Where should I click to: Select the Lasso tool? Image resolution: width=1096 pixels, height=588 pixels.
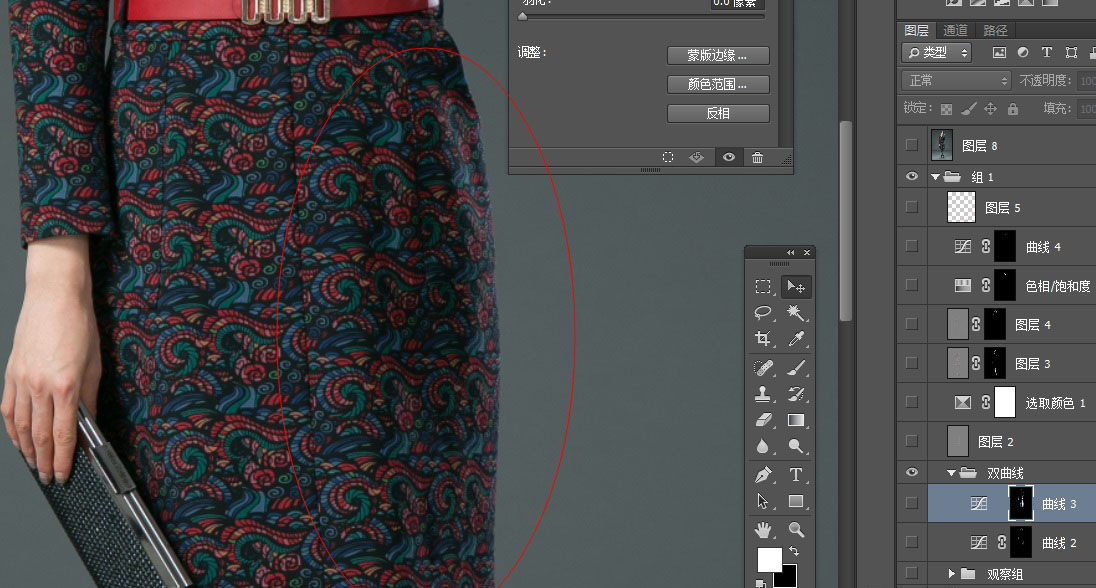point(763,313)
